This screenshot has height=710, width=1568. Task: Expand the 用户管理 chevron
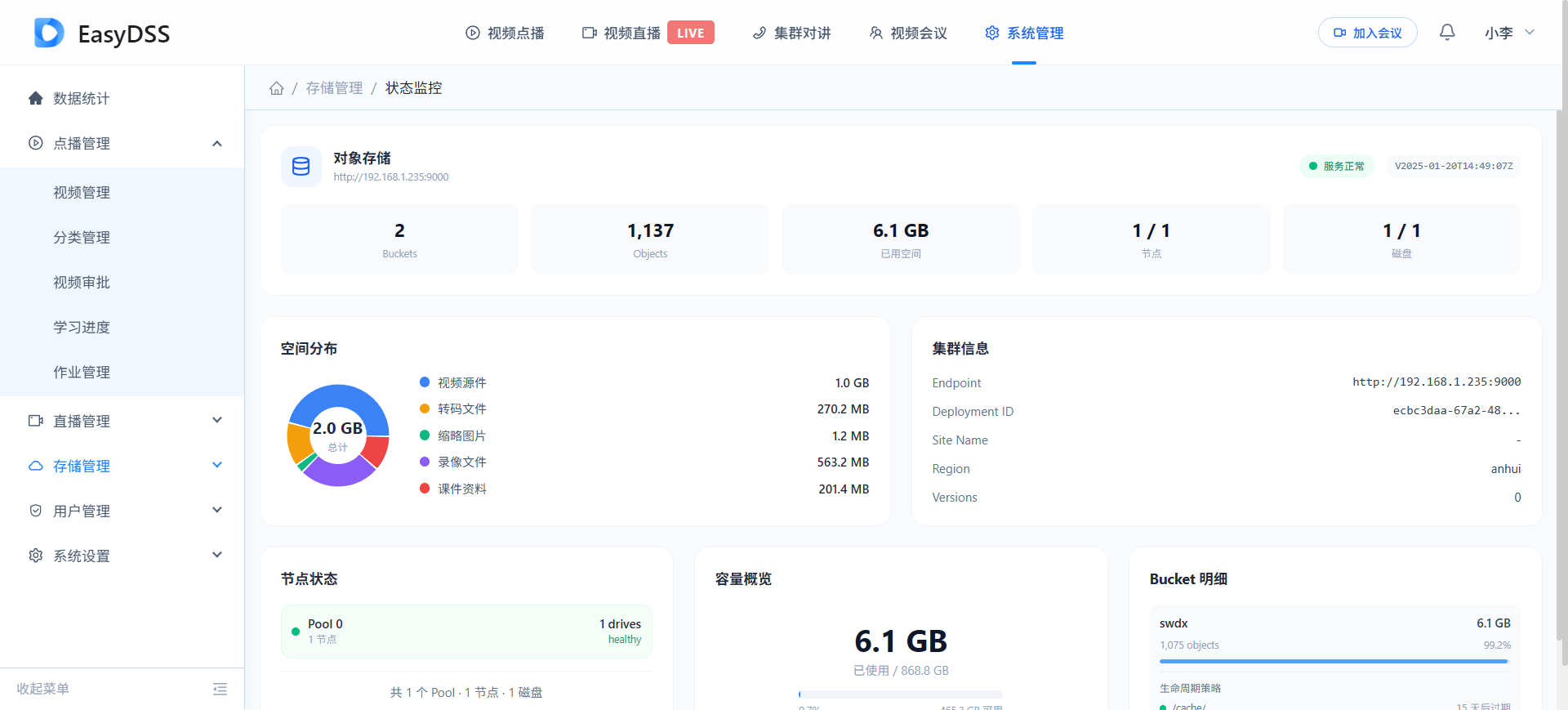(217, 510)
